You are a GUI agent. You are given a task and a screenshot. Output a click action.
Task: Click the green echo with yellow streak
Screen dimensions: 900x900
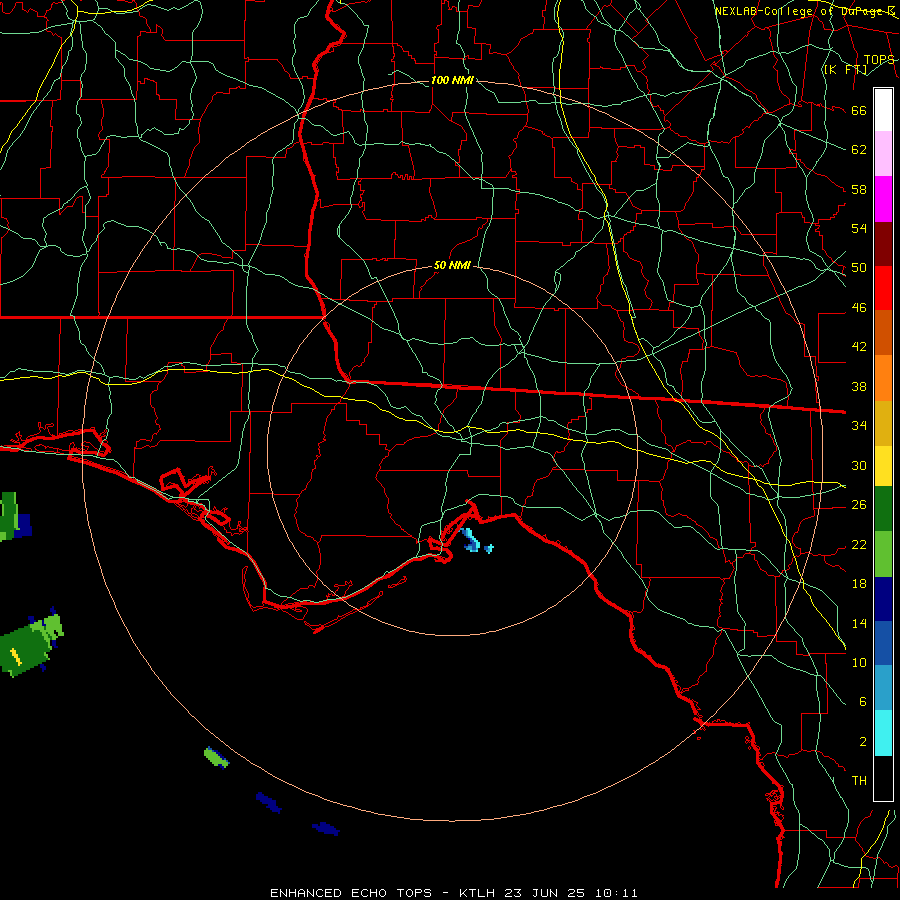[x=30, y=644]
